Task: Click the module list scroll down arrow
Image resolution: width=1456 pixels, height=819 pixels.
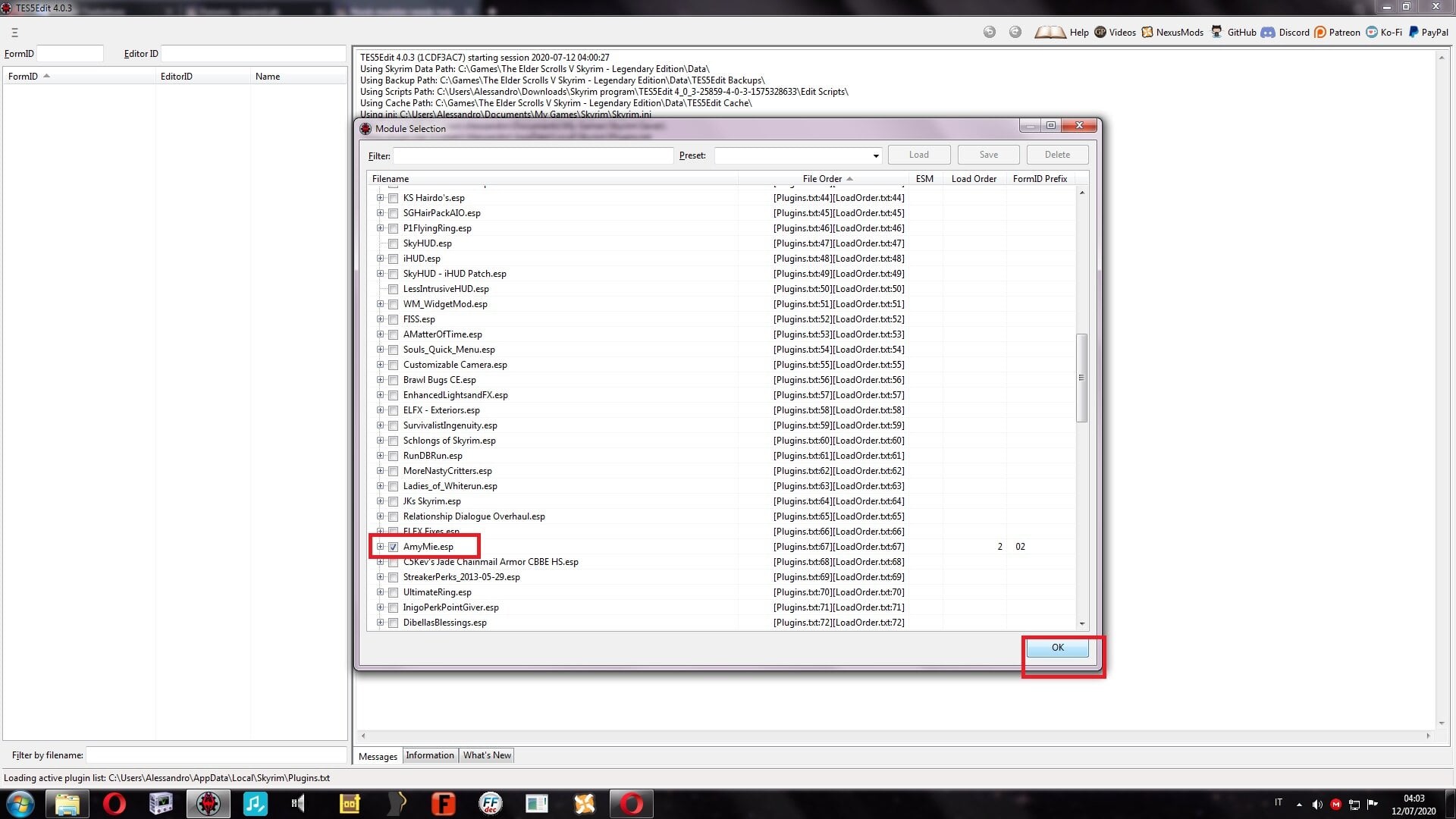Action: point(1081,623)
